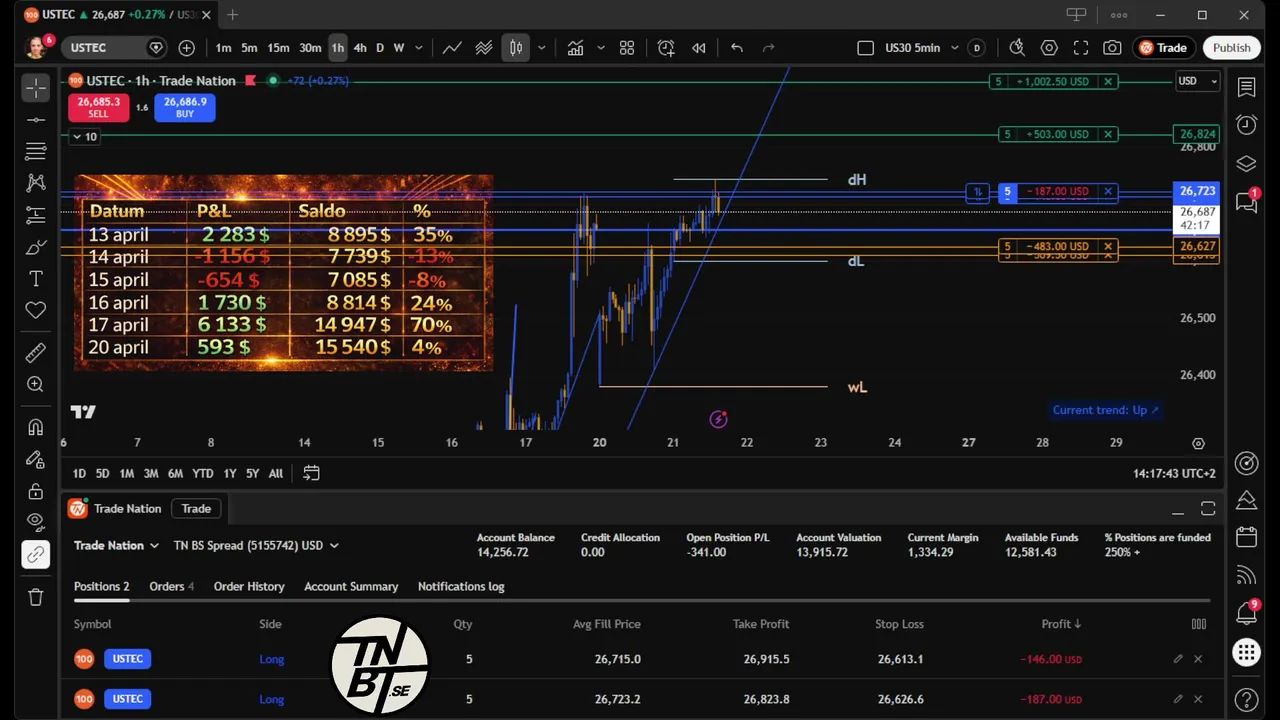Expand the Trade Nation broker dropdown
This screenshot has height=720, width=1280.
coord(116,545)
